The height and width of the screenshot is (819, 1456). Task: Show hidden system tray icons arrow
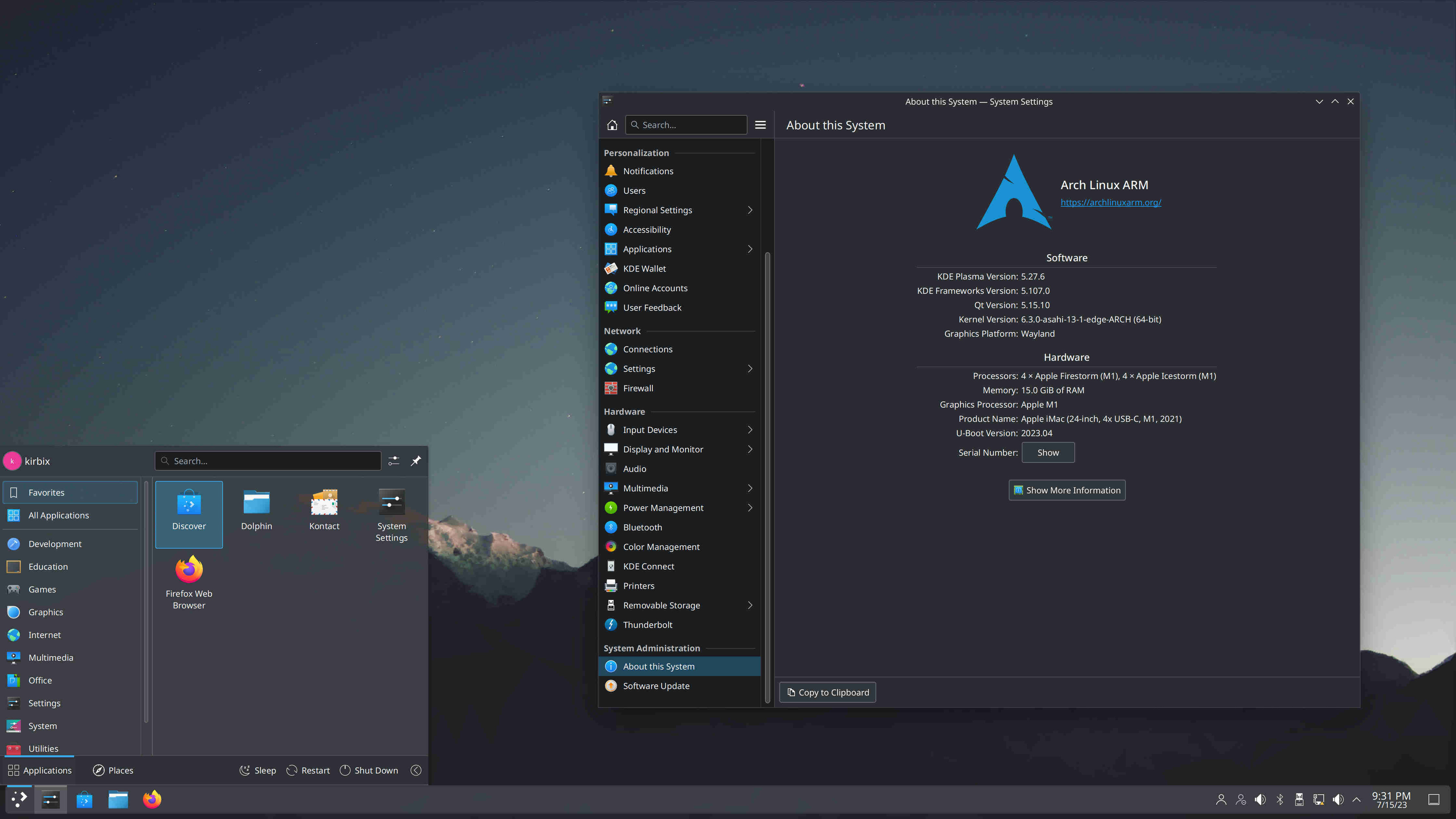click(x=1357, y=799)
